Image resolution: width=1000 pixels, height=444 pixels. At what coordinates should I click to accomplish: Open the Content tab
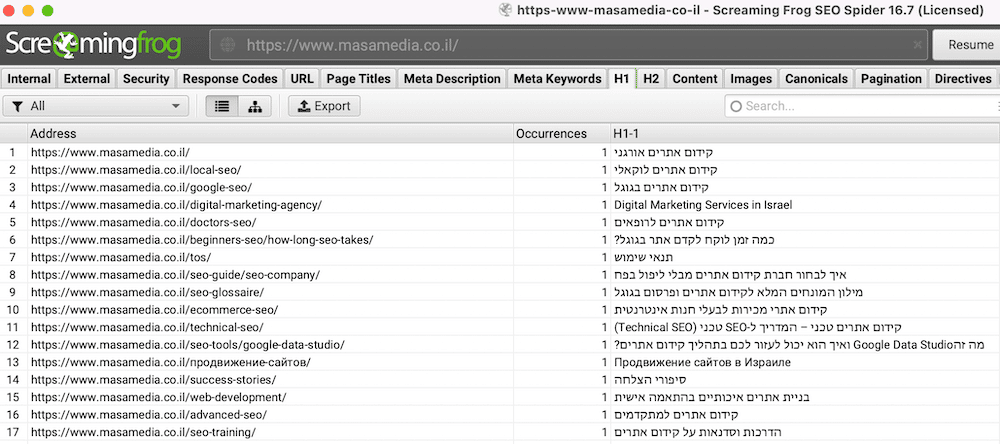coord(695,78)
